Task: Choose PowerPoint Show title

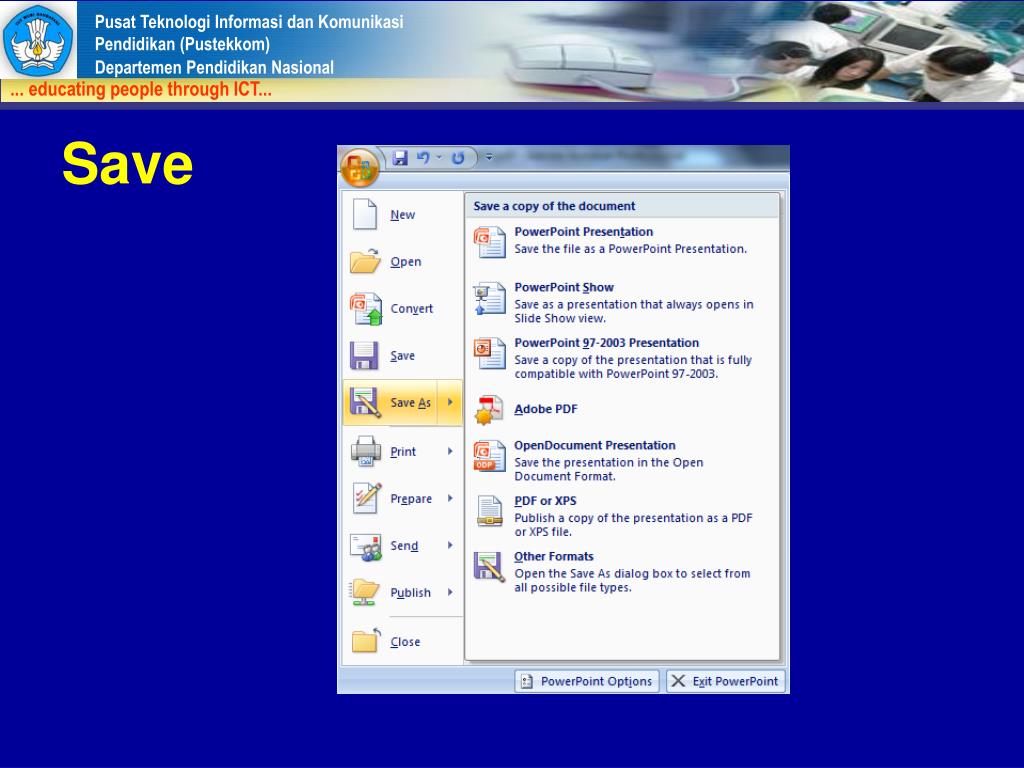Action: [564, 287]
